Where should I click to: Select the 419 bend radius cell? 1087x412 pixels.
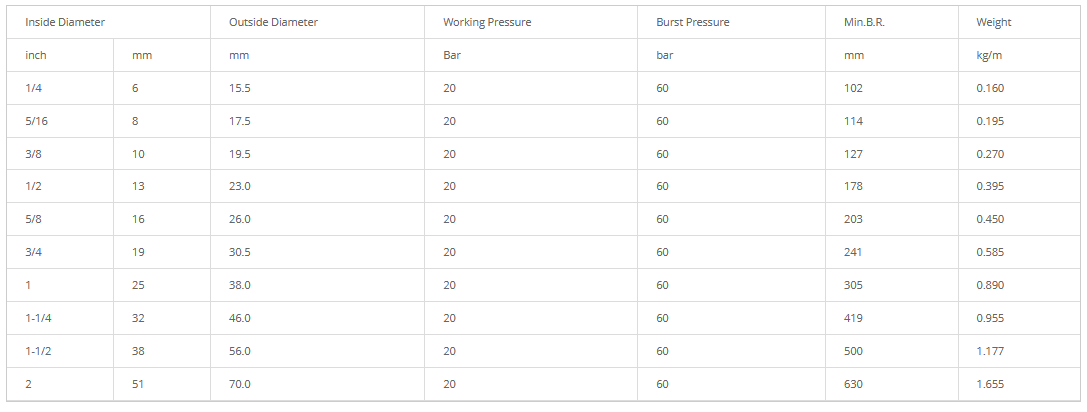853,318
